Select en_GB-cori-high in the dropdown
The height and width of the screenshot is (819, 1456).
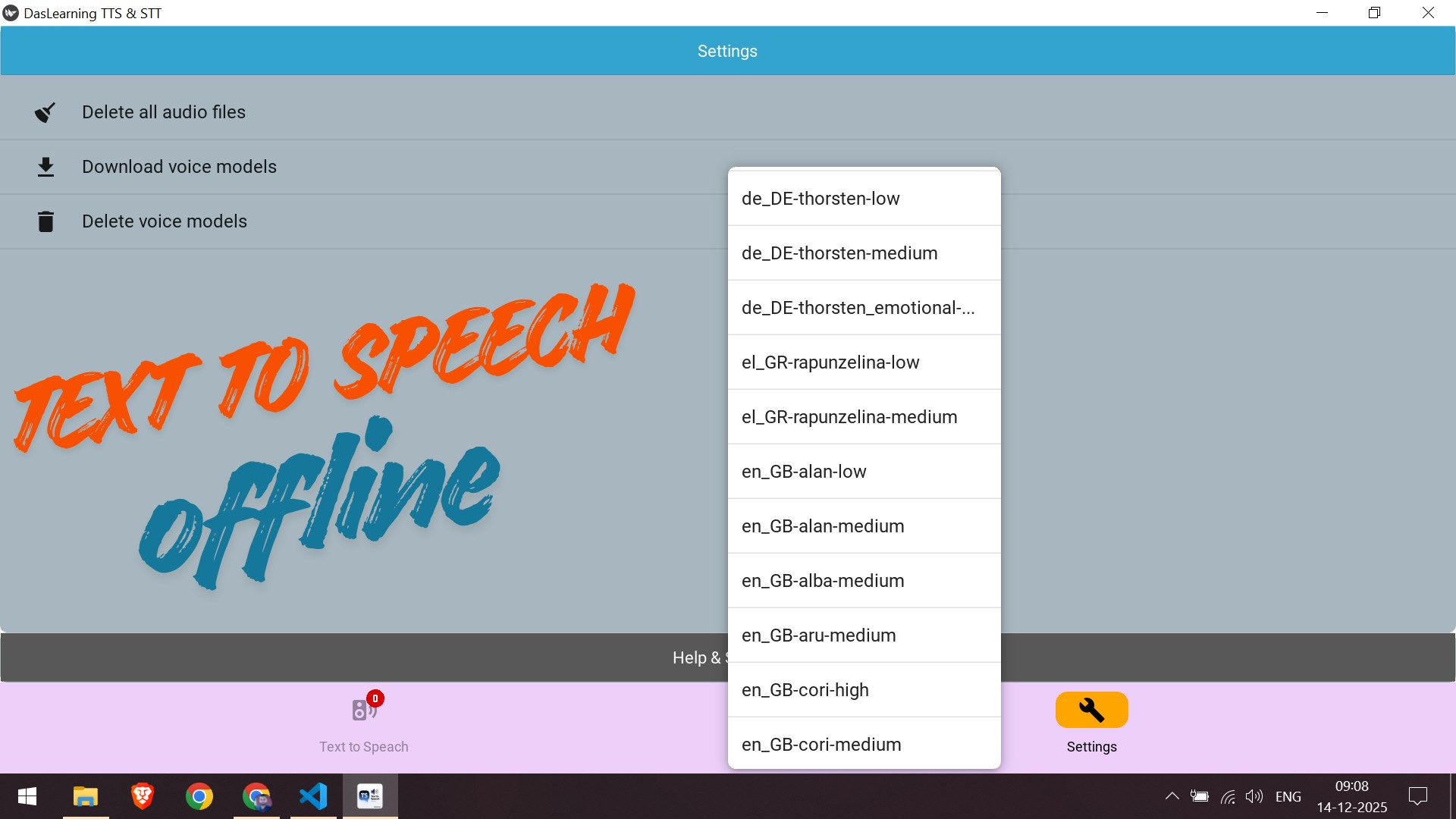point(863,690)
